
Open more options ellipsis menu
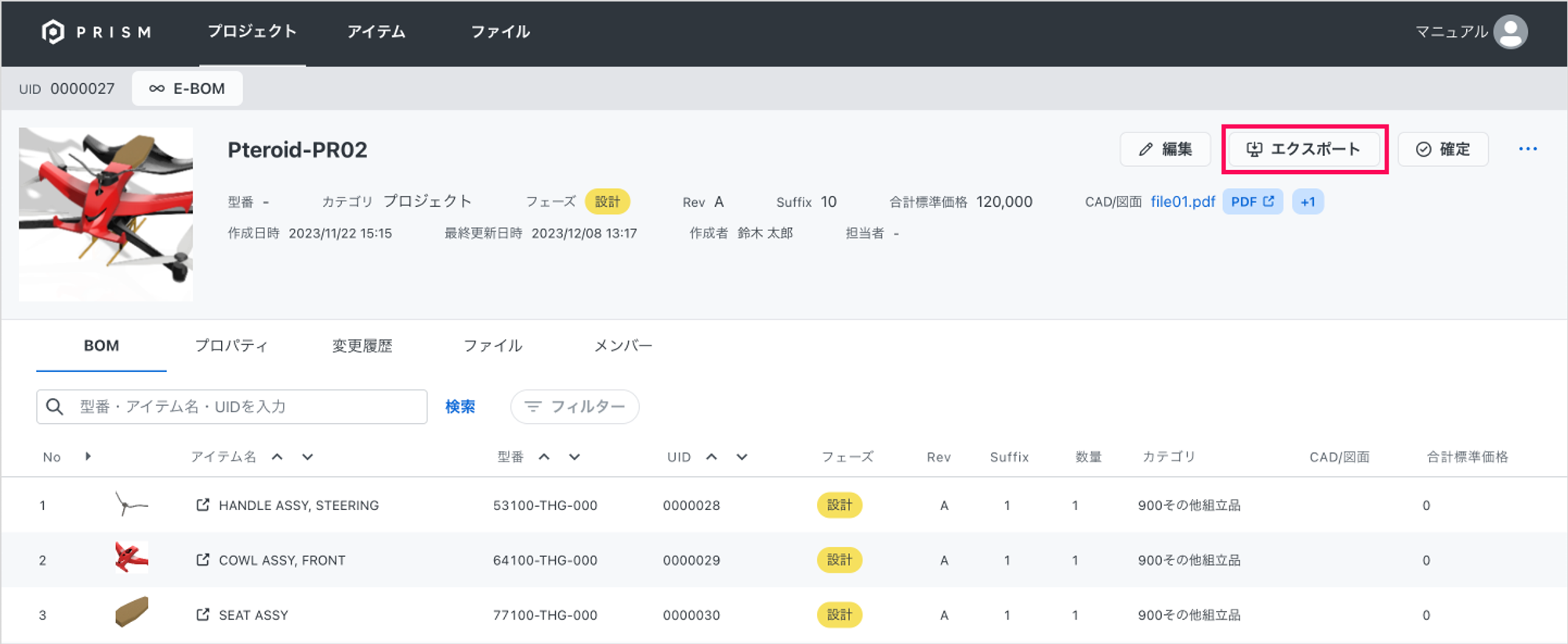(x=1527, y=149)
